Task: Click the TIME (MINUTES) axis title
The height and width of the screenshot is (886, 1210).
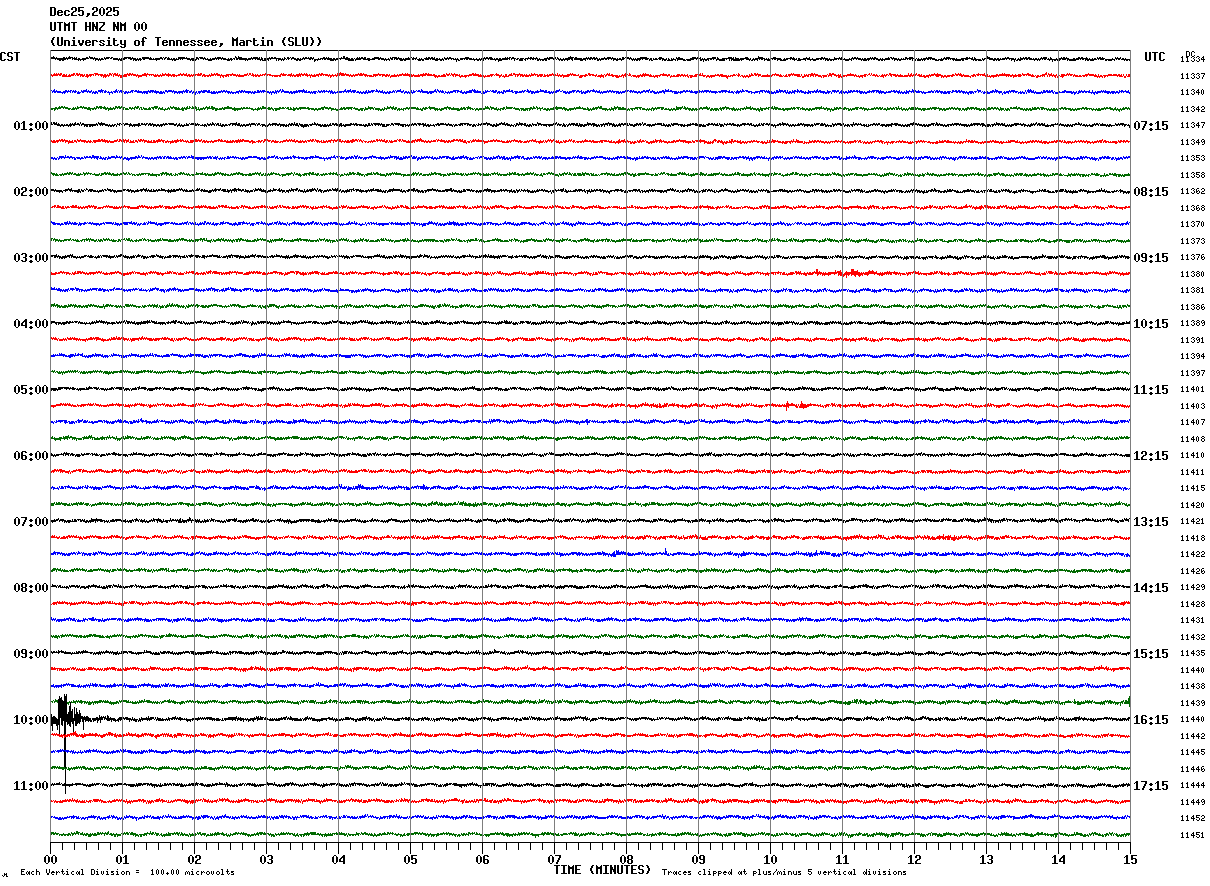Action: [x=602, y=870]
